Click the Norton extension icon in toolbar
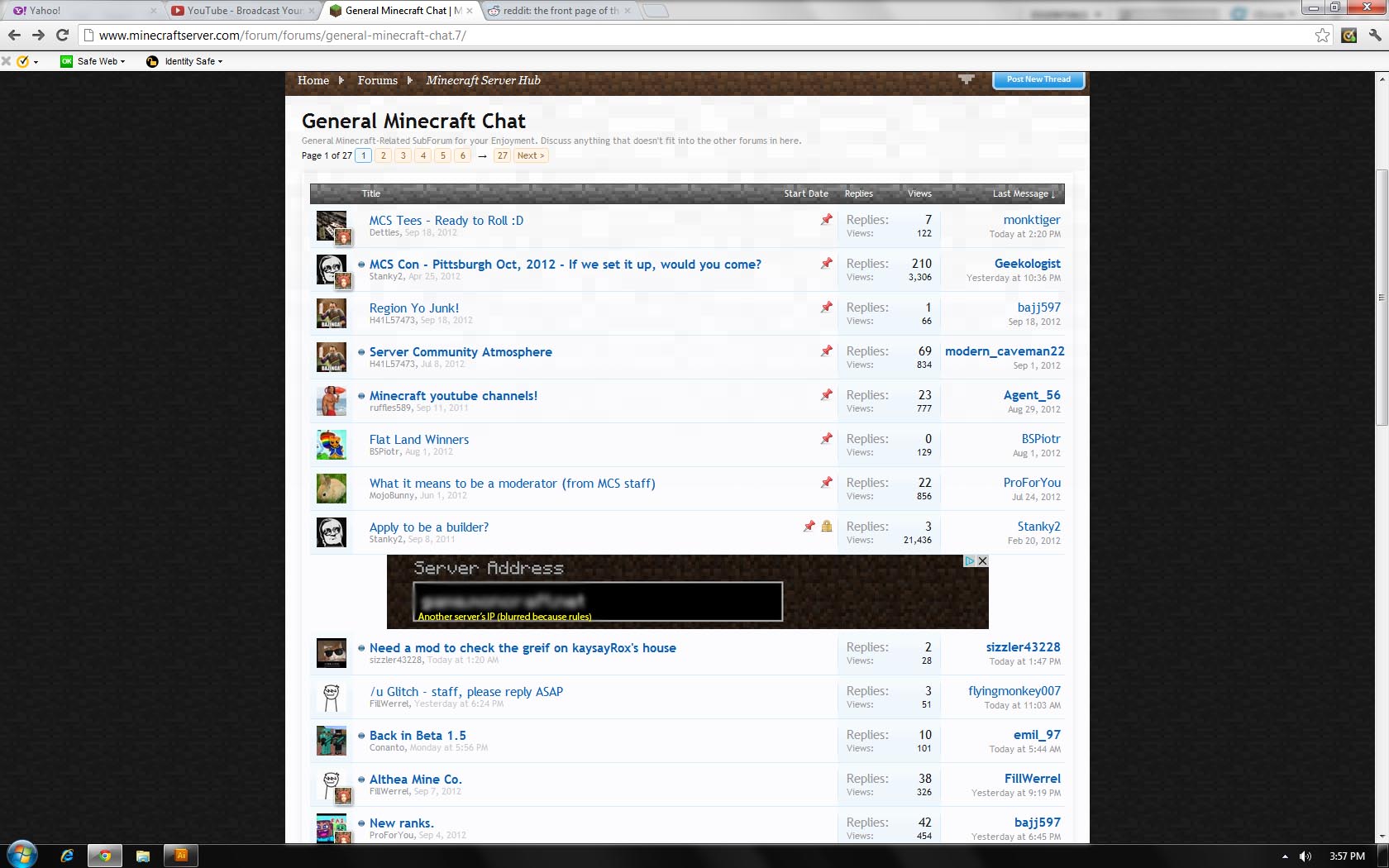The height and width of the screenshot is (868, 1389). click(x=1349, y=35)
